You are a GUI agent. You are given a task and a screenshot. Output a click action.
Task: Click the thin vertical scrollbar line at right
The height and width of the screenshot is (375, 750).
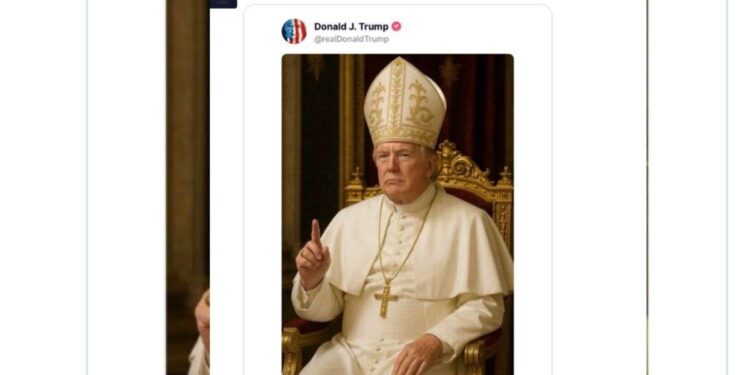[647, 188]
